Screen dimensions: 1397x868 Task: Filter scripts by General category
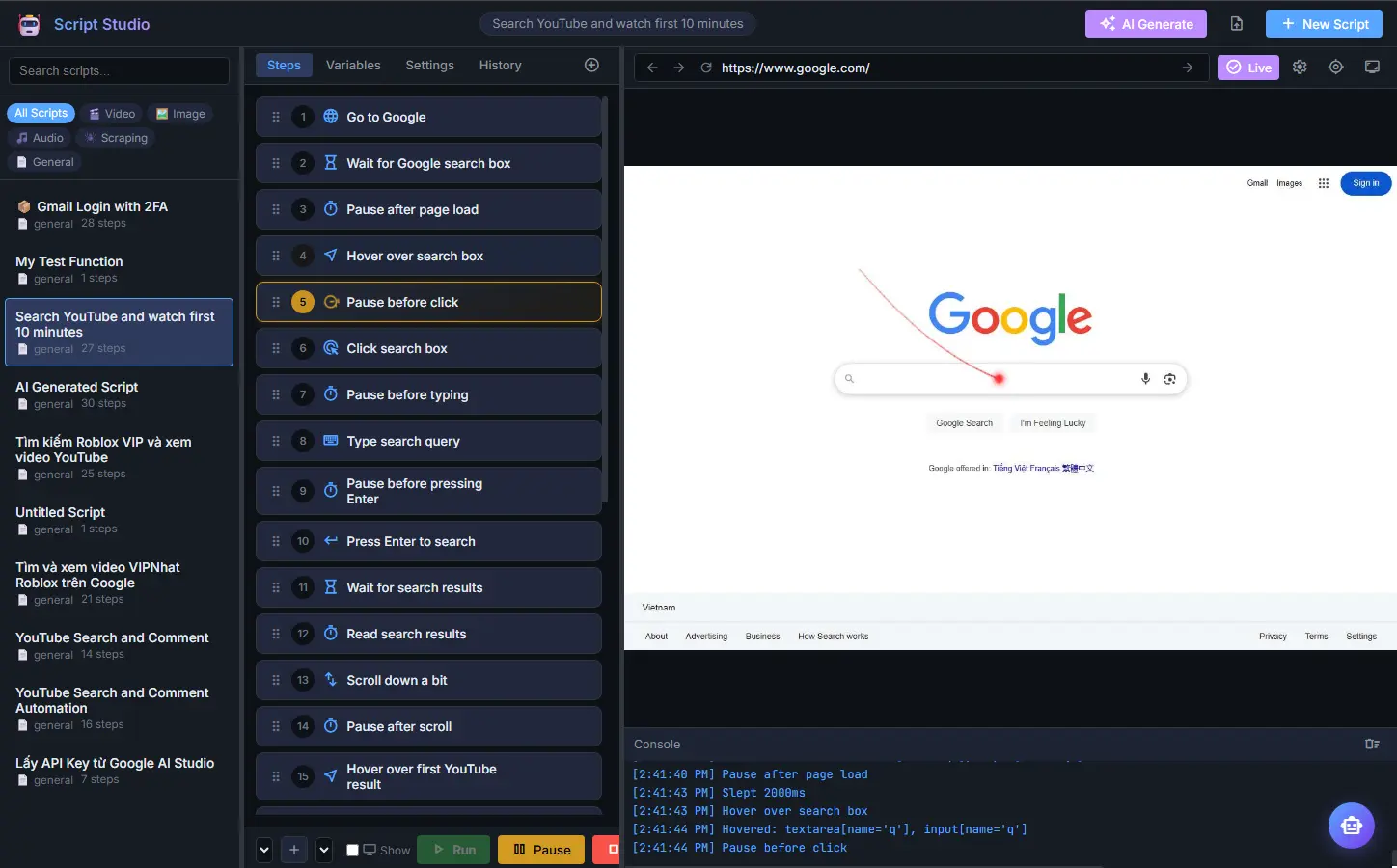pos(44,162)
